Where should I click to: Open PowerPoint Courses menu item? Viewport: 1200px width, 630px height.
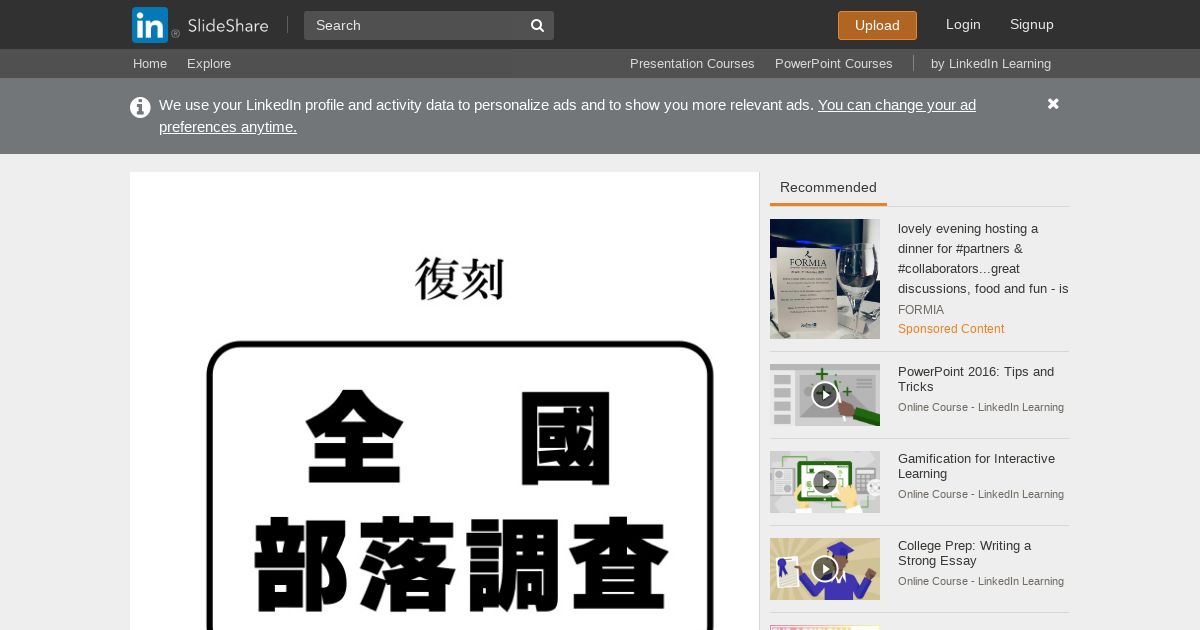(x=834, y=63)
